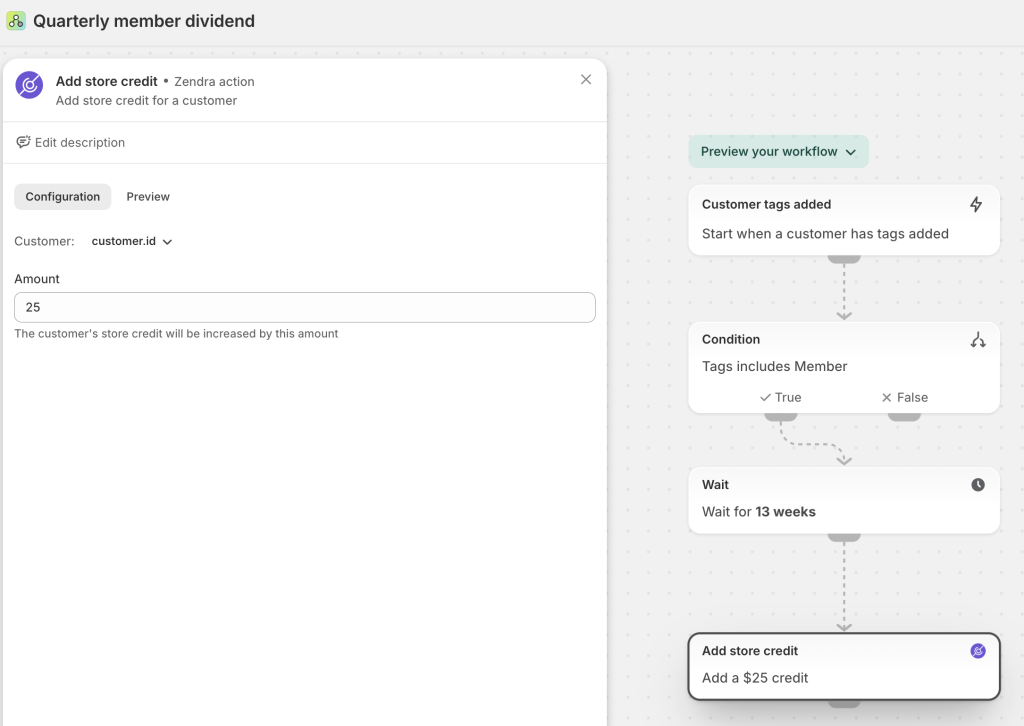Click the 'Add store credit for a customer' subtitle
This screenshot has height=726, width=1024.
click(x=146, y=101)
